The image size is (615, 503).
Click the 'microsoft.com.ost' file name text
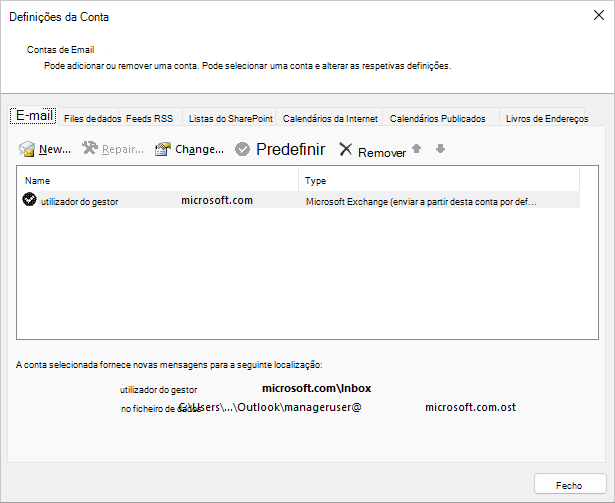point(470,407)
